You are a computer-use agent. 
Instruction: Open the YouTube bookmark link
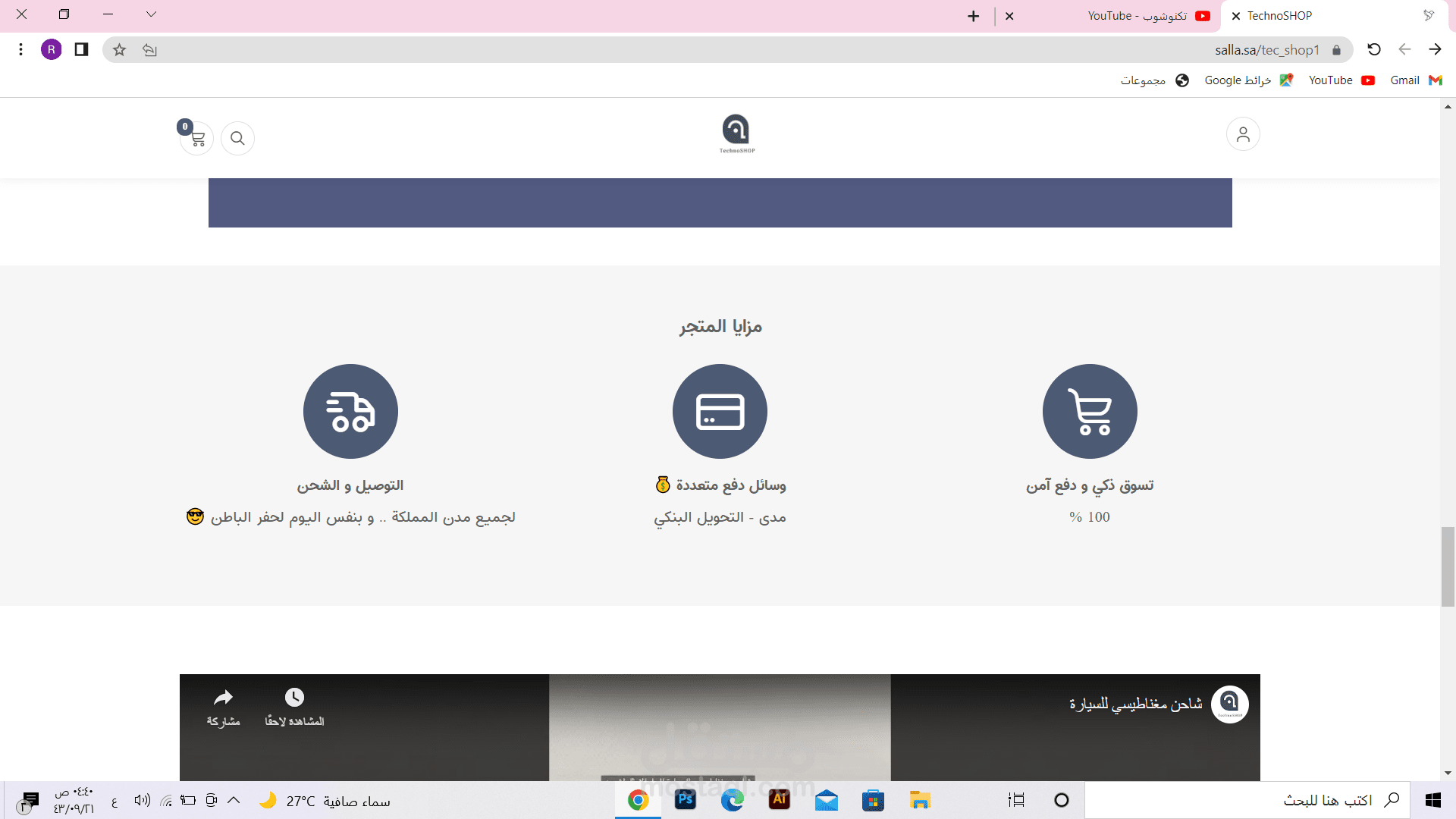click(1341, 80)
